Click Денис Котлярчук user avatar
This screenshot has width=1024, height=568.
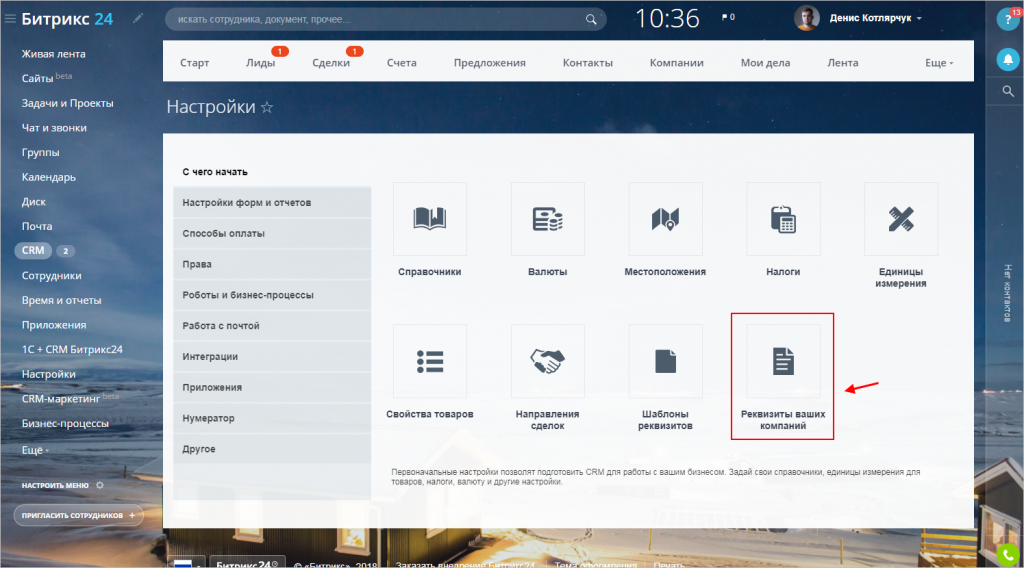pyautogui.click(x=807, y=18)
